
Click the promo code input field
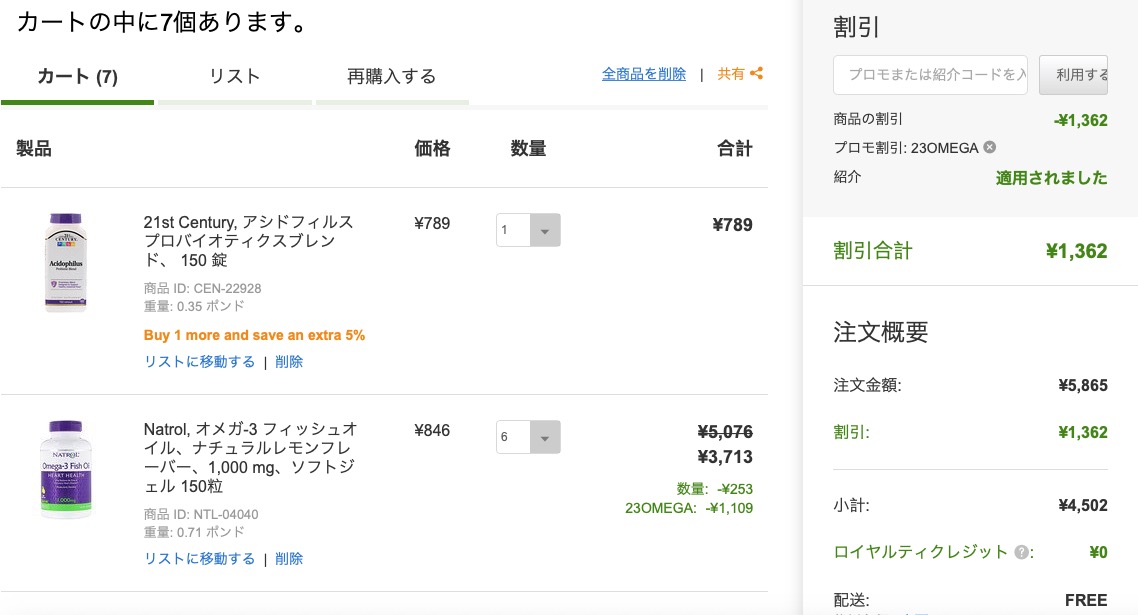(x=930, y=75)
